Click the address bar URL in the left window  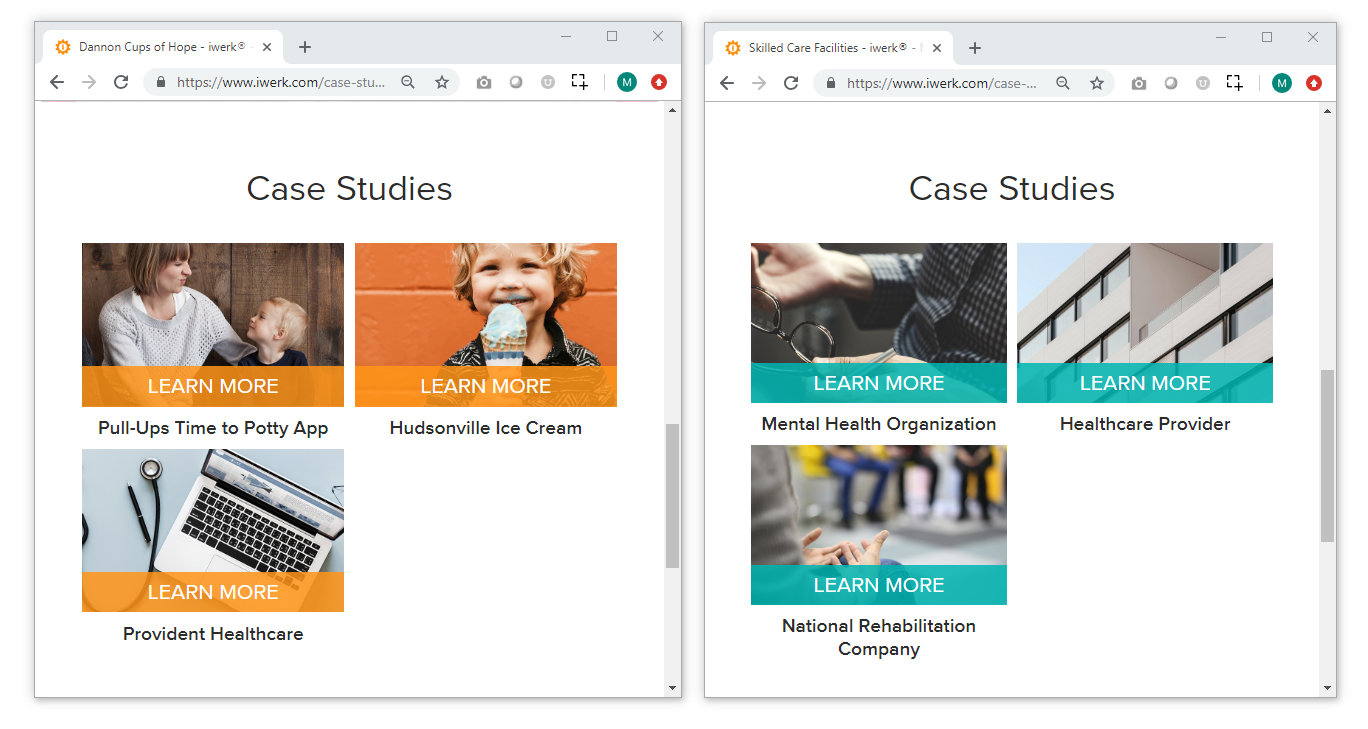pyautogui.click(x=280, y=83)
